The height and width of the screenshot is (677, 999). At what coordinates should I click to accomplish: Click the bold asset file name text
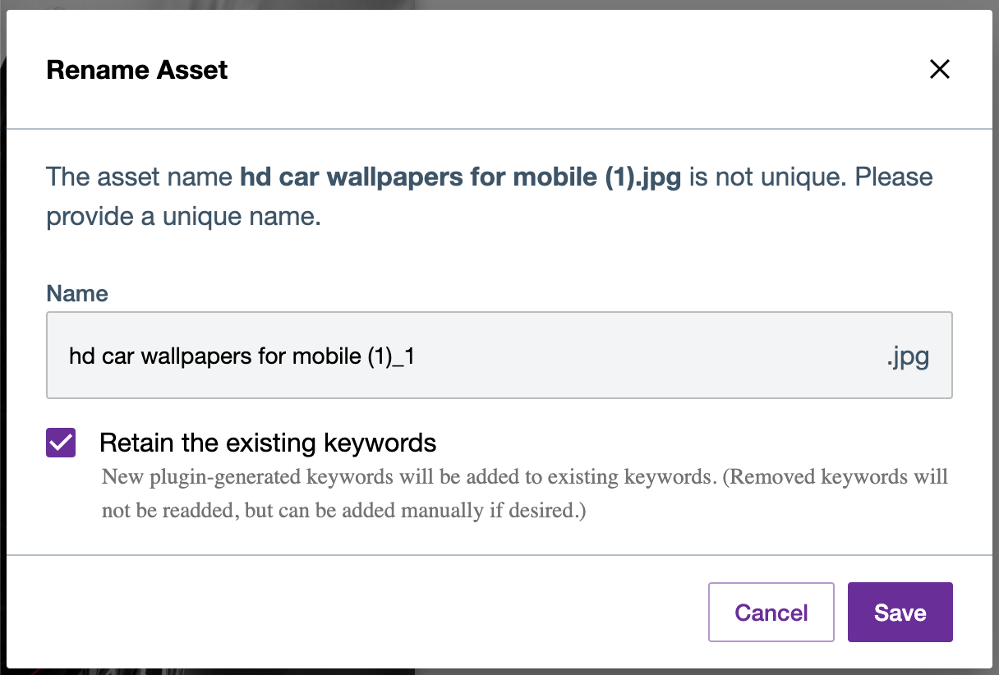click(x=460, y=178)
